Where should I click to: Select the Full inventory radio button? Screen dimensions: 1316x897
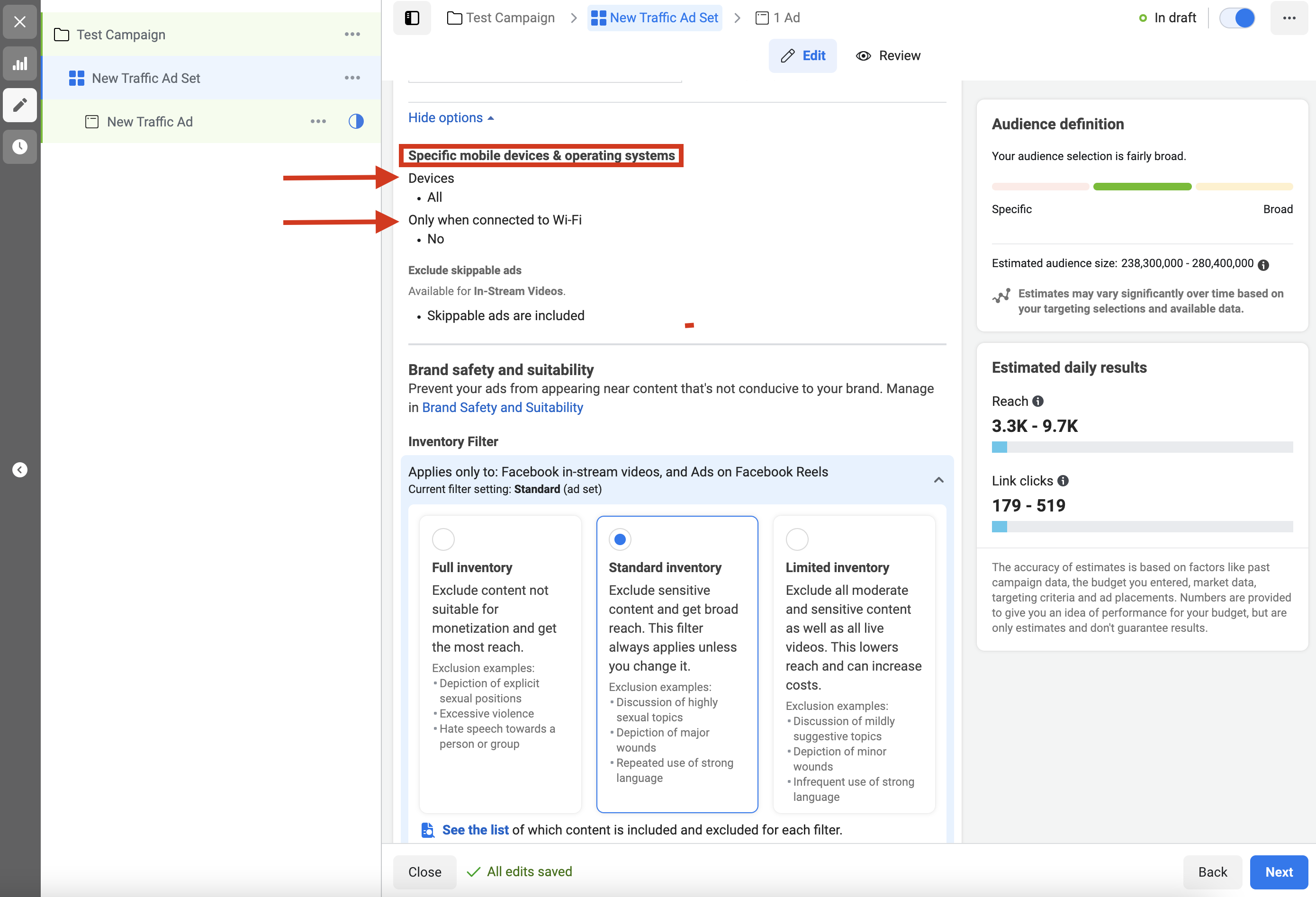pyautogui.click(x=443, y=539)
